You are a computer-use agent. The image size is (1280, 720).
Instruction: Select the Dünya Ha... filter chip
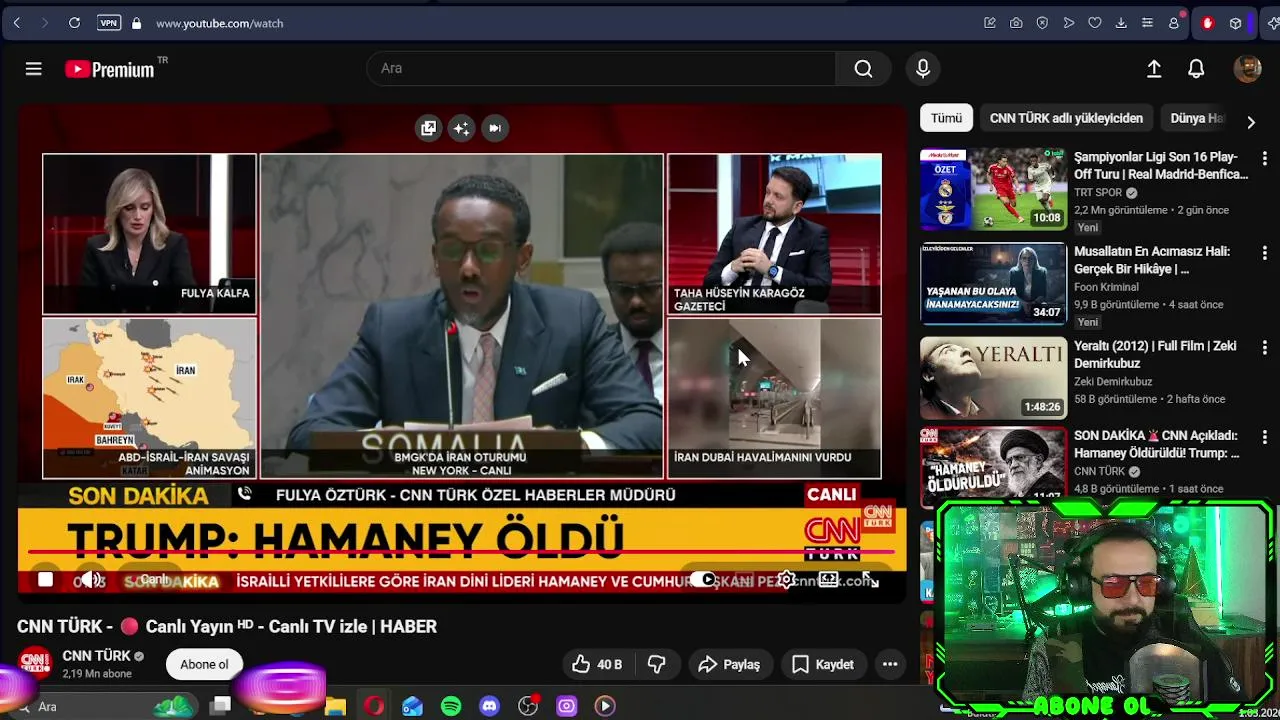(1196, 118)
